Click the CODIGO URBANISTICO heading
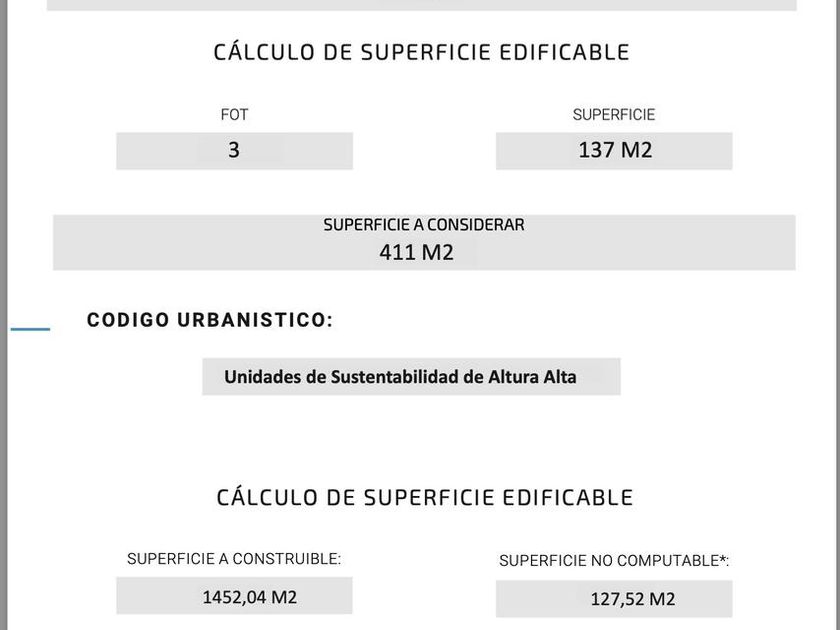The height and width of the screenshot is (630, 840). pyautogui.click(x=209, y=320)
